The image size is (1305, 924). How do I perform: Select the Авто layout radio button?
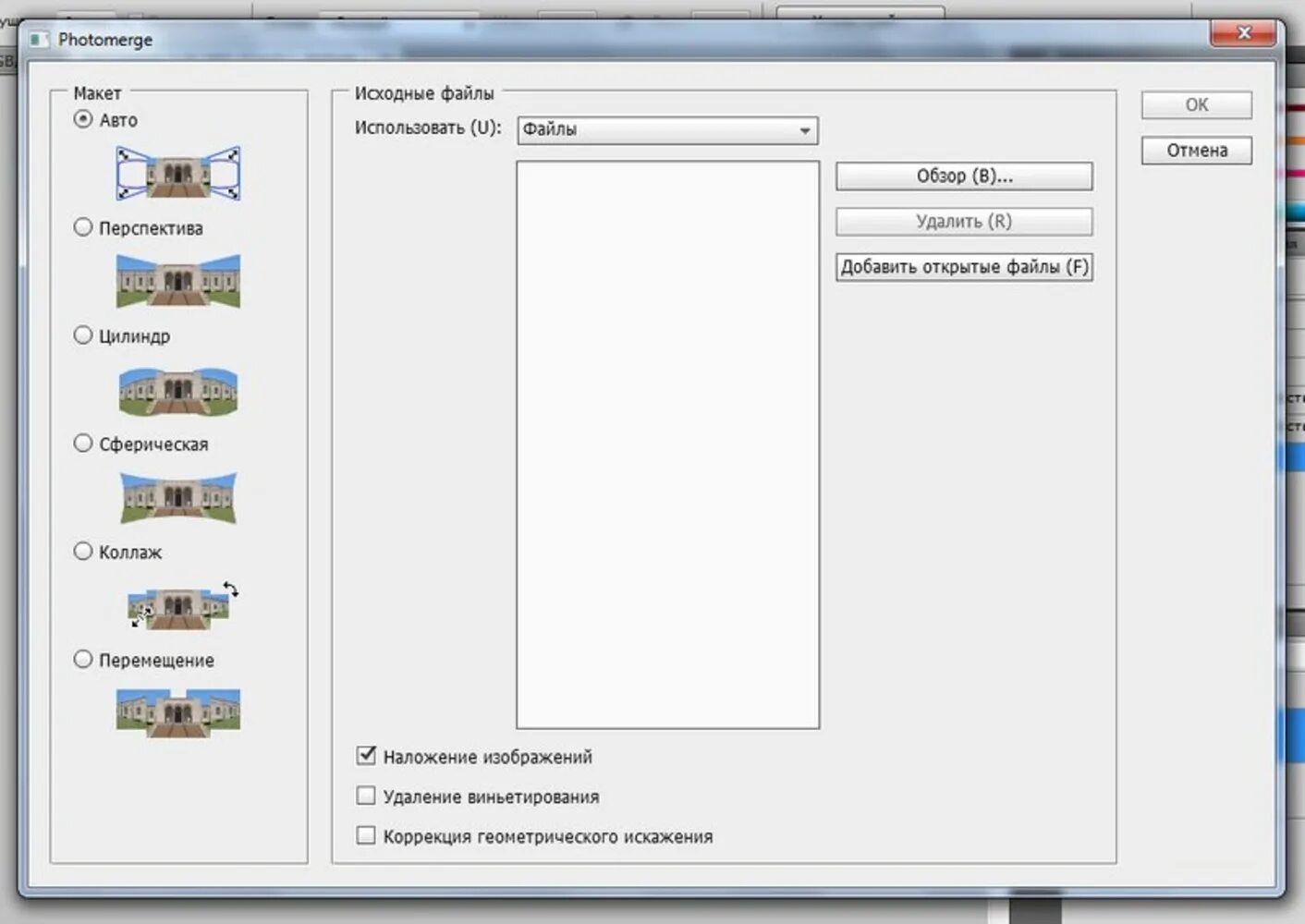tap(83, 119)
